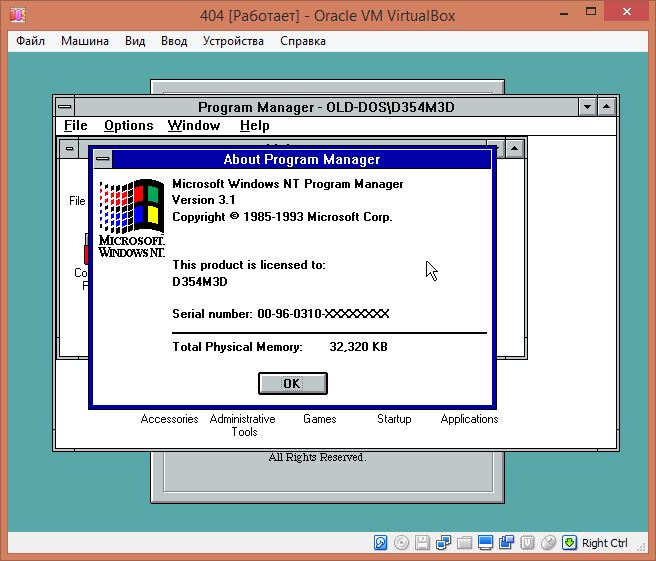Open the Help menu in Program Manager

pos(254,126)
